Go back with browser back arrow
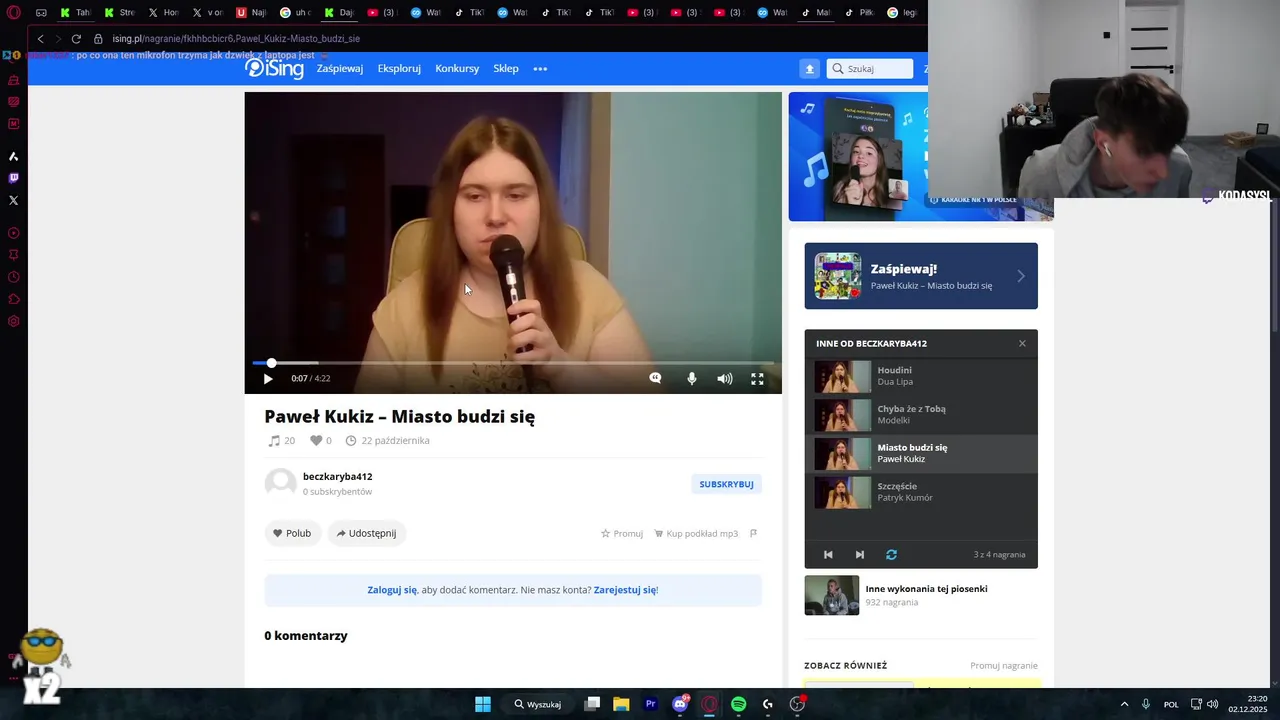Screen dimensions: 1280x720 coord(40,39)
